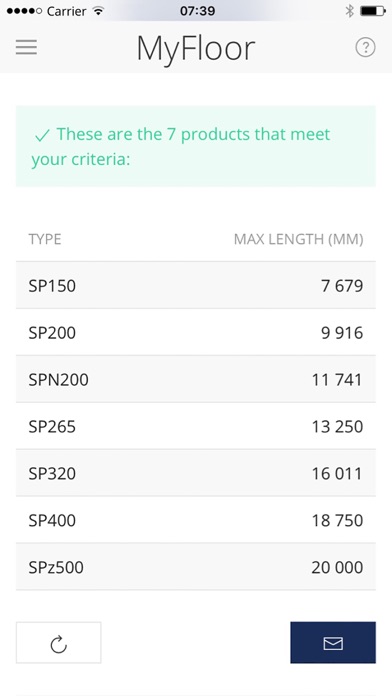Tap the help question mark icon
This screenshot has width=392, height=696.
365,47
